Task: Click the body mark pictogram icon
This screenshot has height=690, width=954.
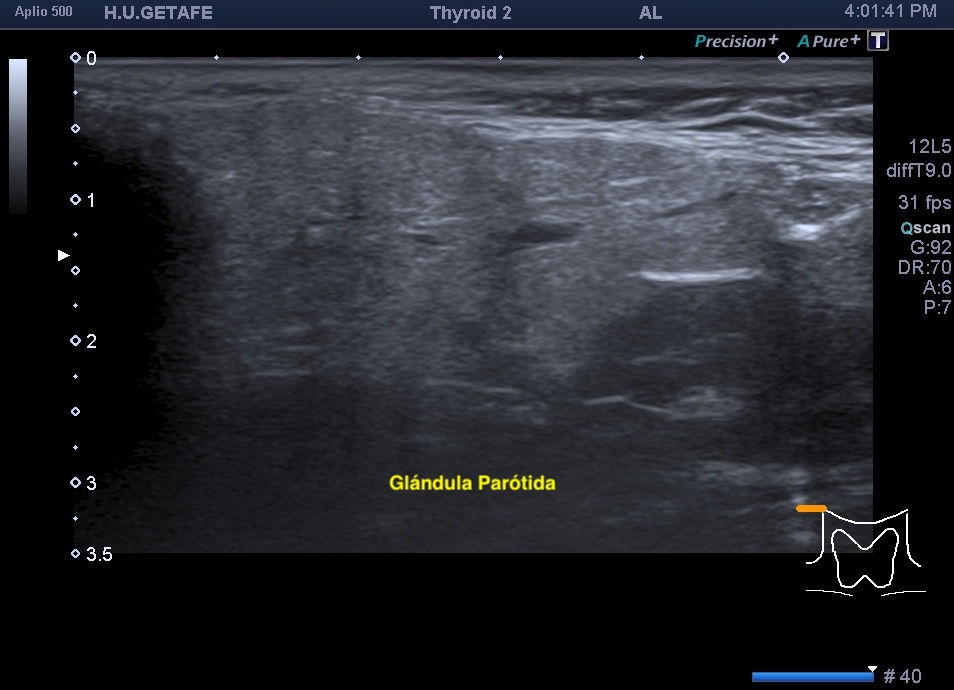Action: coord(865,552)
